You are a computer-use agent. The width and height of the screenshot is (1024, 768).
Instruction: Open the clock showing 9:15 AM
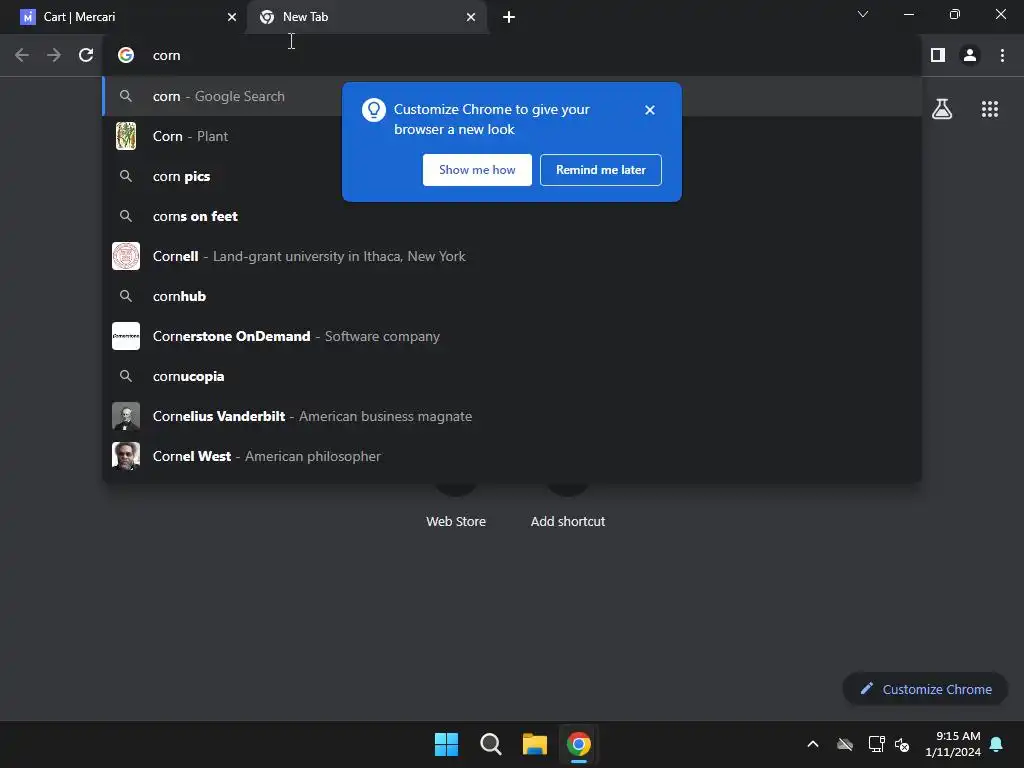(953, 744)
